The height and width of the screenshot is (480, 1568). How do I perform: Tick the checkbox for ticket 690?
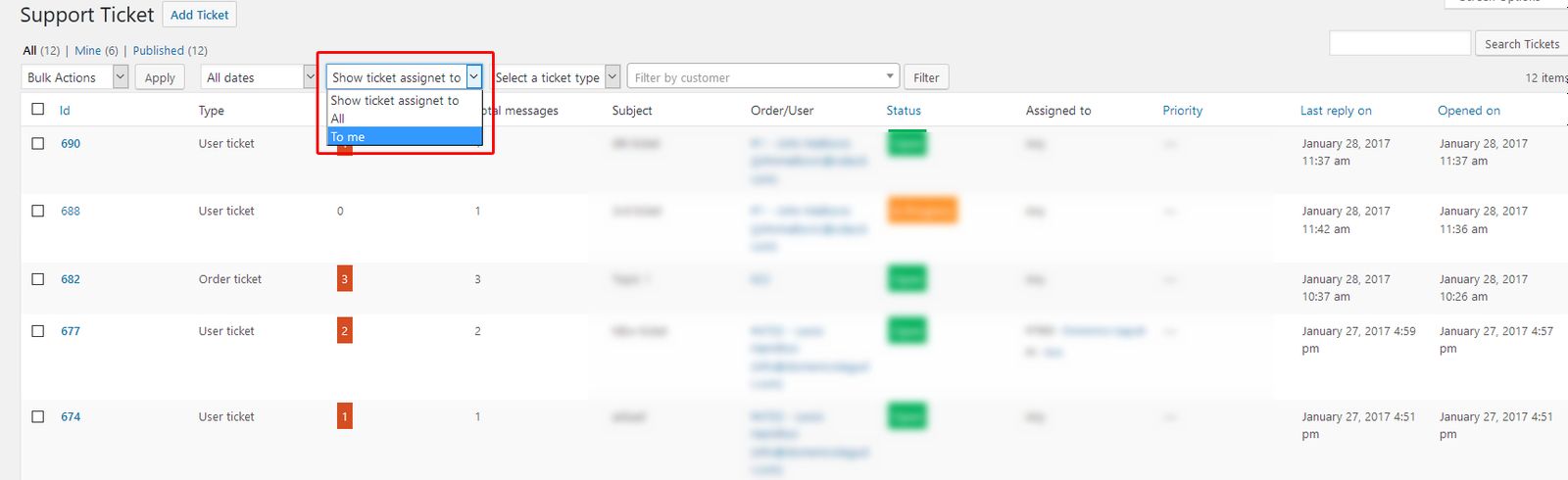pos(38,143)
